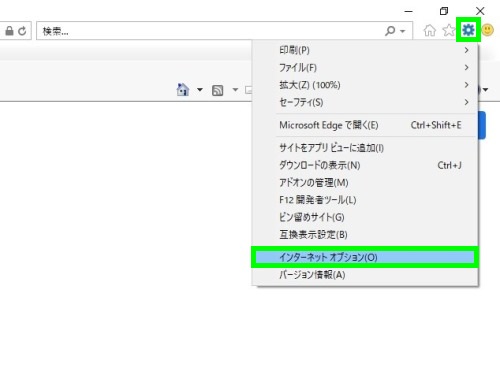The height and width of the screenshot is (375, 500).
Task: Expand 印刷(P) submenu arrow
Action: click(x=466, y=50)
